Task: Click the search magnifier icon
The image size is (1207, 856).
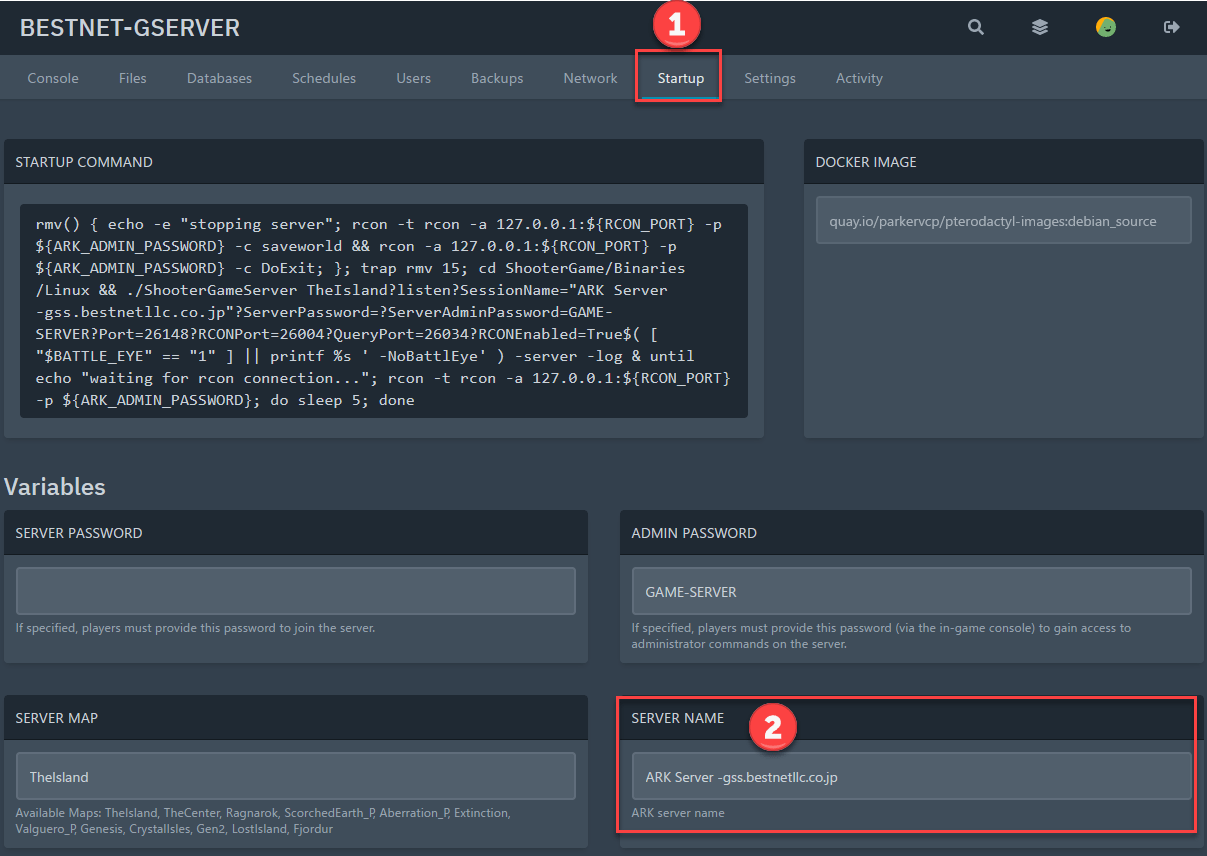Action: point(975,28)
